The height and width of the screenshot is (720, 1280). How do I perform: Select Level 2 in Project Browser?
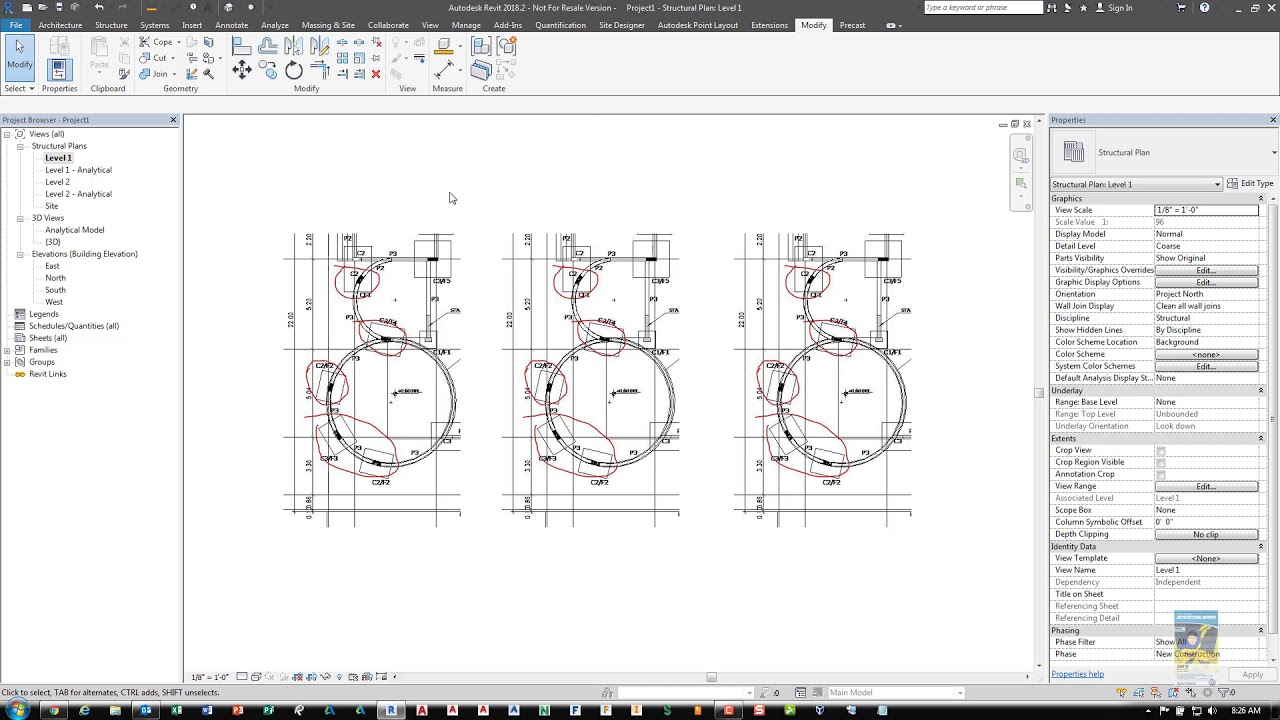(57, 182)
